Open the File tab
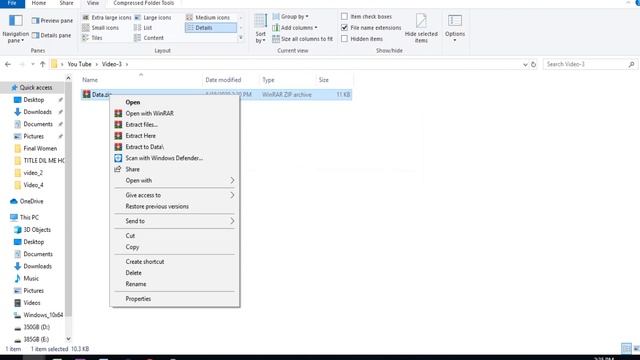 pyautogui.click(x=12, y=3)
